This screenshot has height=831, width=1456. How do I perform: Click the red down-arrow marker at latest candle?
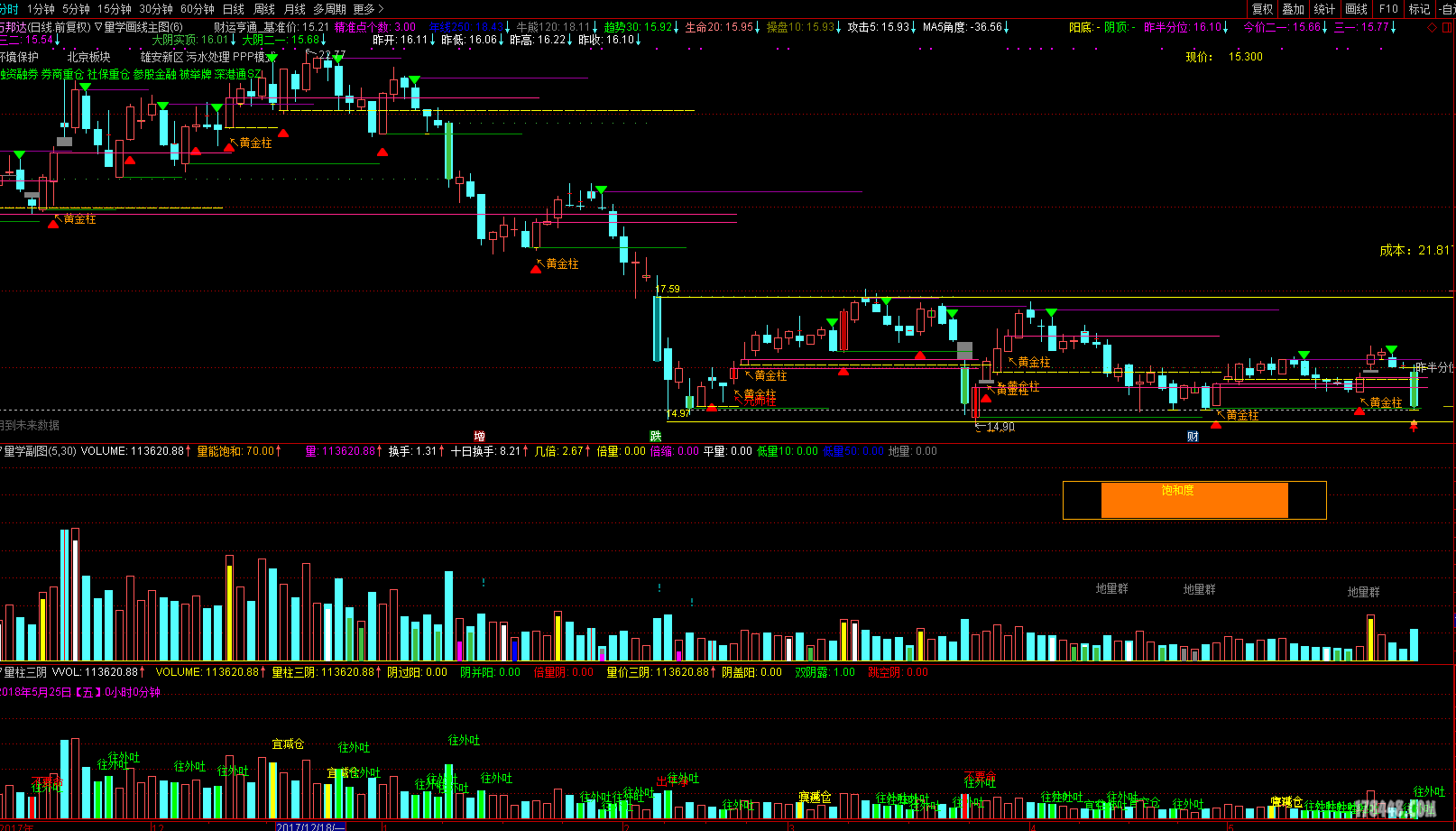tap(1414, 426)
